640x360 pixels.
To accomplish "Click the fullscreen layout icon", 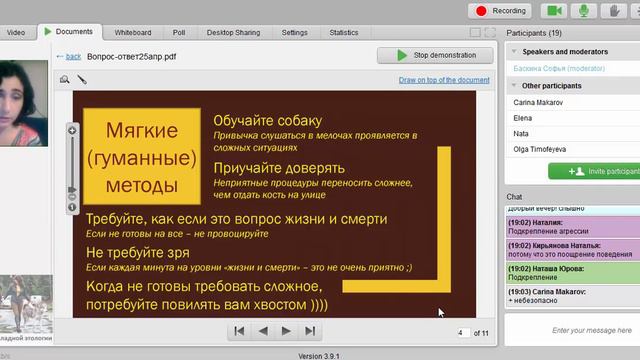I will (x=490, y=32).
